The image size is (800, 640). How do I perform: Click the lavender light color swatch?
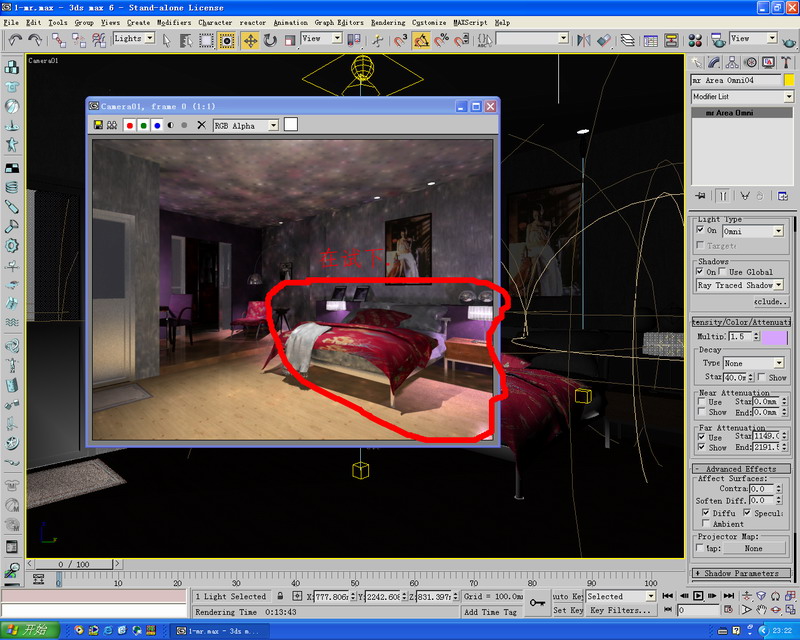pyautogui.click(x=774, y=337)
